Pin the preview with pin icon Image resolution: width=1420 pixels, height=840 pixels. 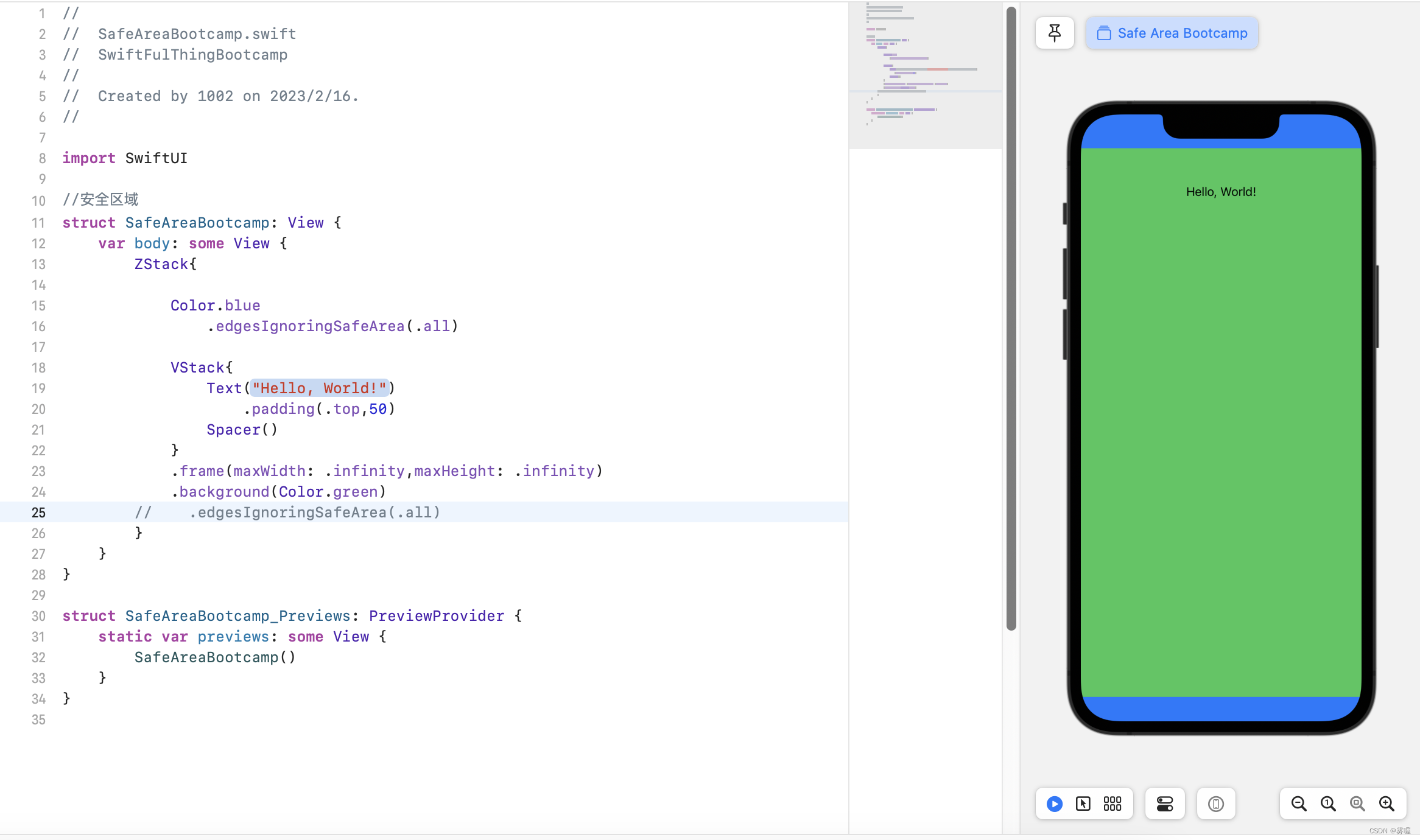tap(1055, 33)
